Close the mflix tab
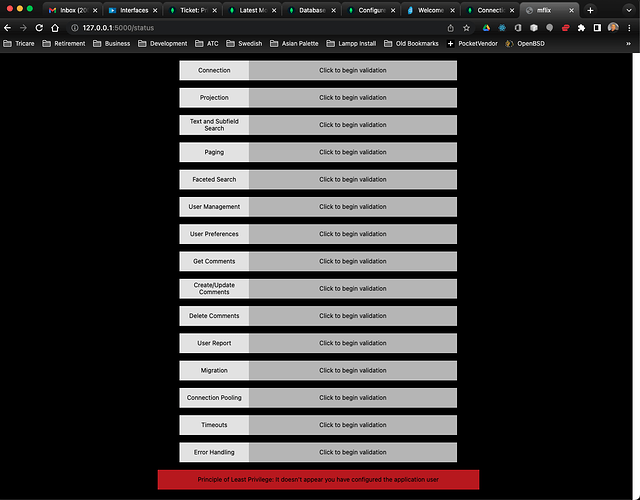The height and width of the screenshot is (500, 640). point(571,10)
